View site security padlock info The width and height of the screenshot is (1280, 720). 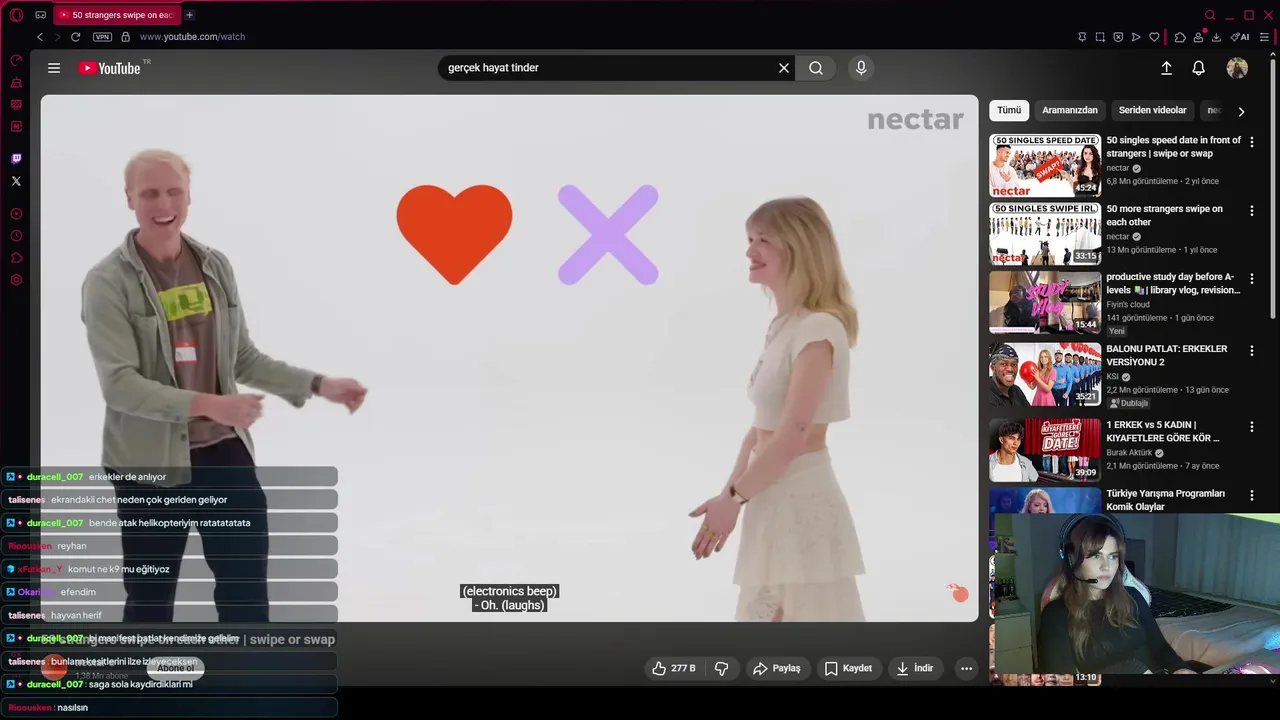[125, 37]
